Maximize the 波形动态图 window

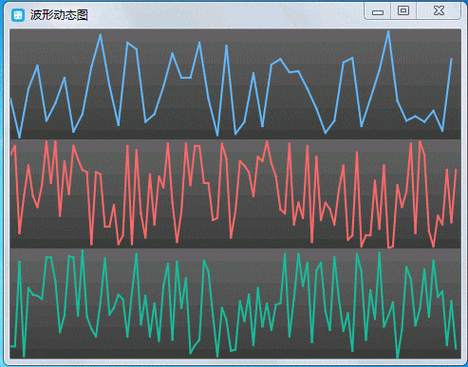coord(403,11)
